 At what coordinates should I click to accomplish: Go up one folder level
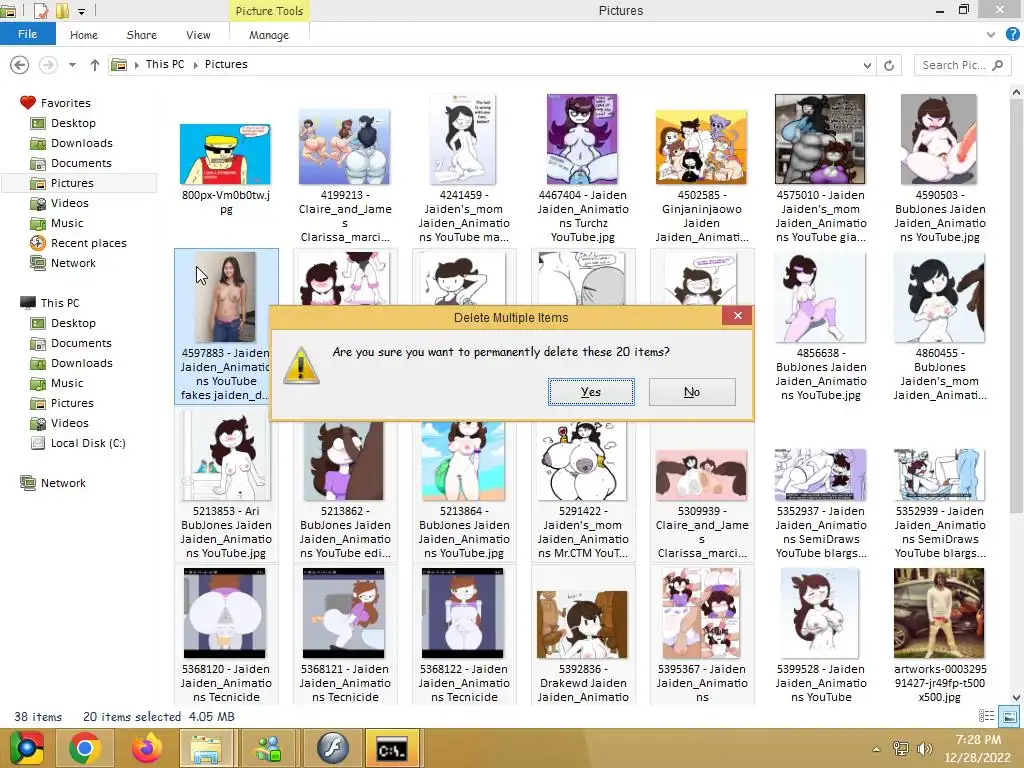[x=95, y=65]
